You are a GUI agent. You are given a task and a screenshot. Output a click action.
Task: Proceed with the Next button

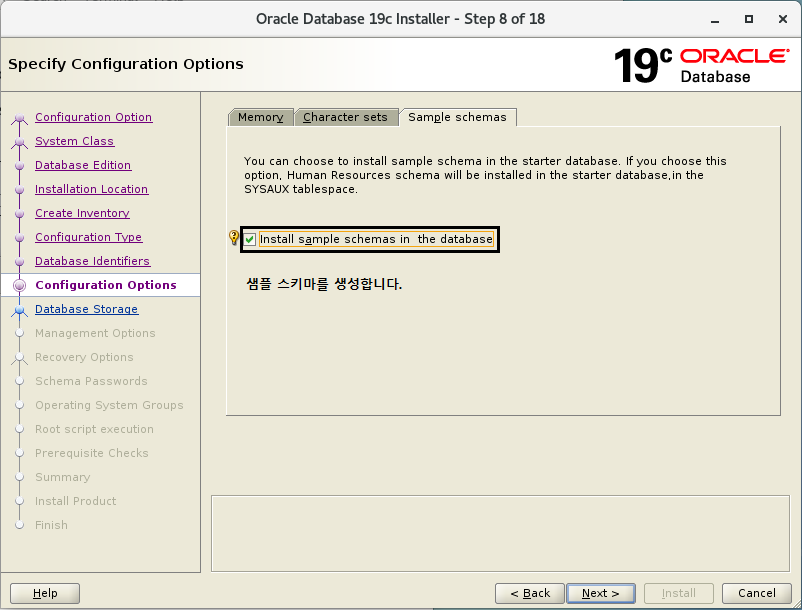pyautogui.click(x=601, y=593)
